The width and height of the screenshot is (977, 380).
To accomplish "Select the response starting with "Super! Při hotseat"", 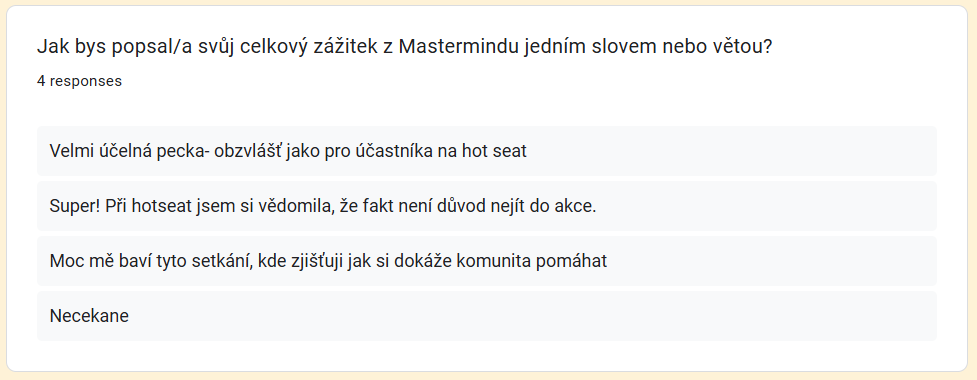I will 487,206.
